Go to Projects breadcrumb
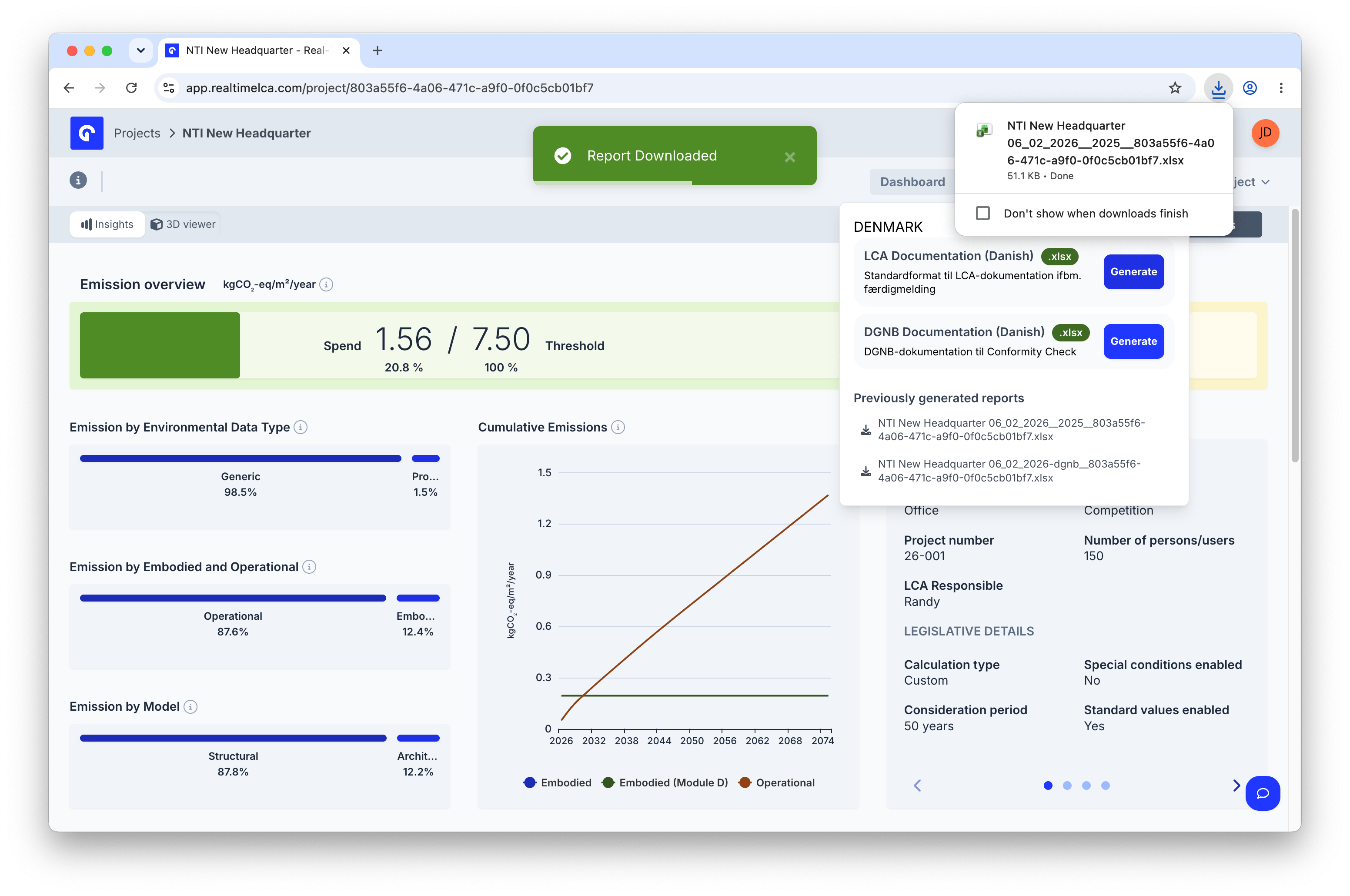The image size is (1350, 896). tap(137, 133)
